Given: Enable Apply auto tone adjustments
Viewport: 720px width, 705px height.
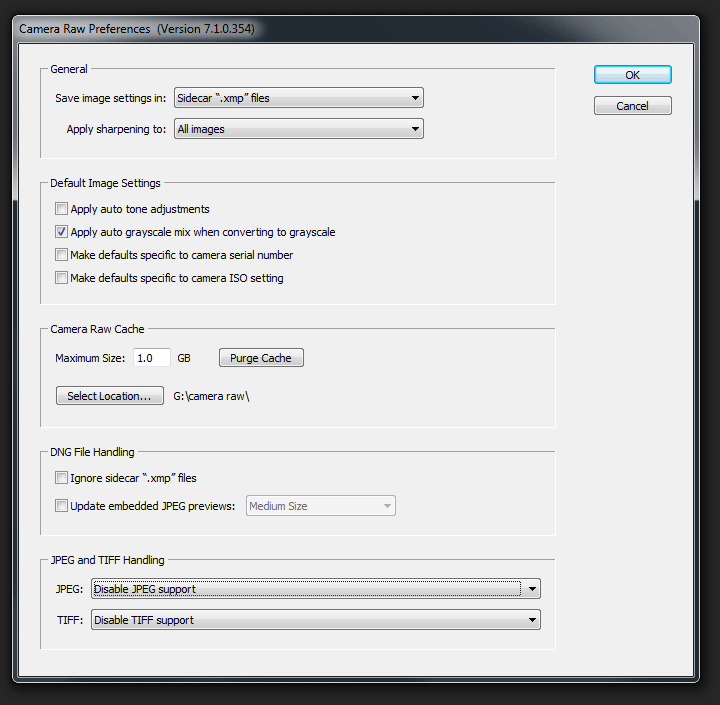Looking at the screenshot, I should pyautogui.click(x=61, y=209).
